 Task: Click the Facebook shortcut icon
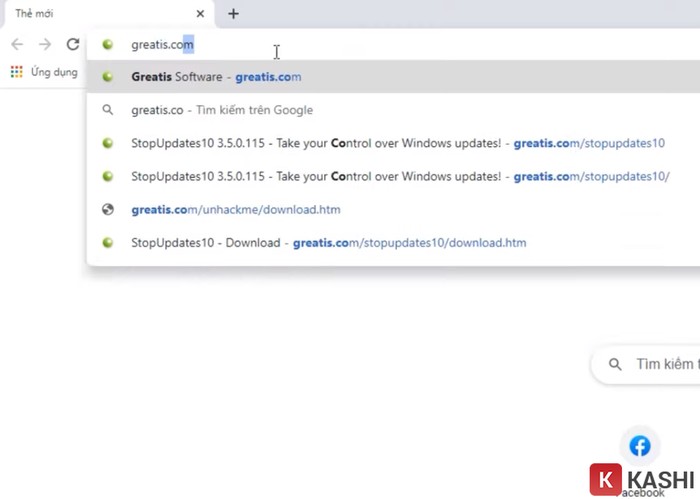point(639,446)
